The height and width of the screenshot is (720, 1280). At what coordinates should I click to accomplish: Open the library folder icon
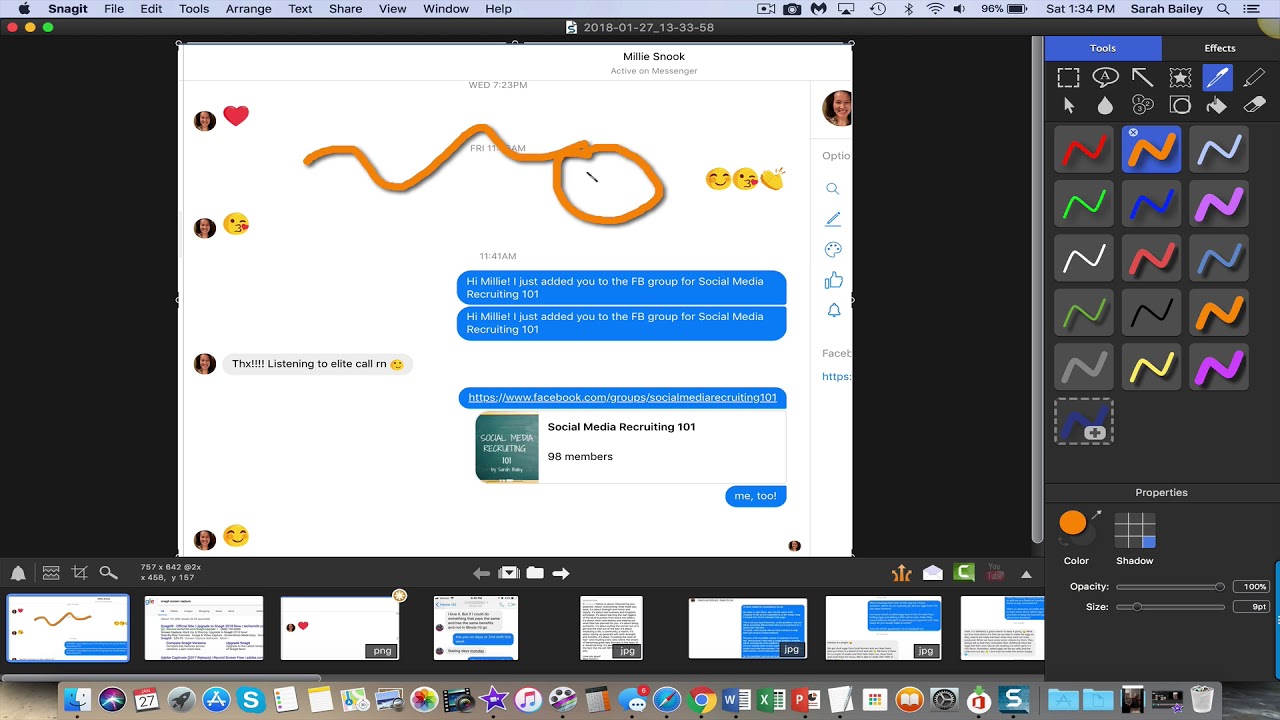click(535, 573)
